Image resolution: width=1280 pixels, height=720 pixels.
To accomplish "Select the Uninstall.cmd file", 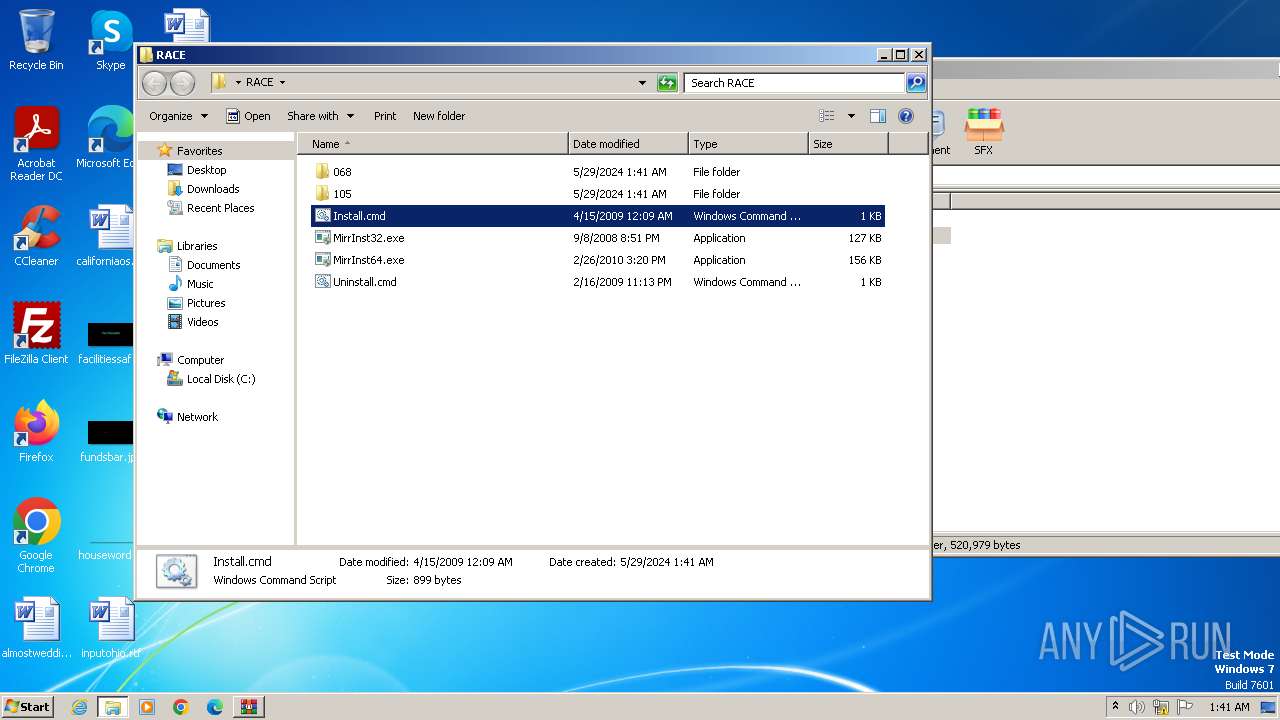I will click(597, 282).
